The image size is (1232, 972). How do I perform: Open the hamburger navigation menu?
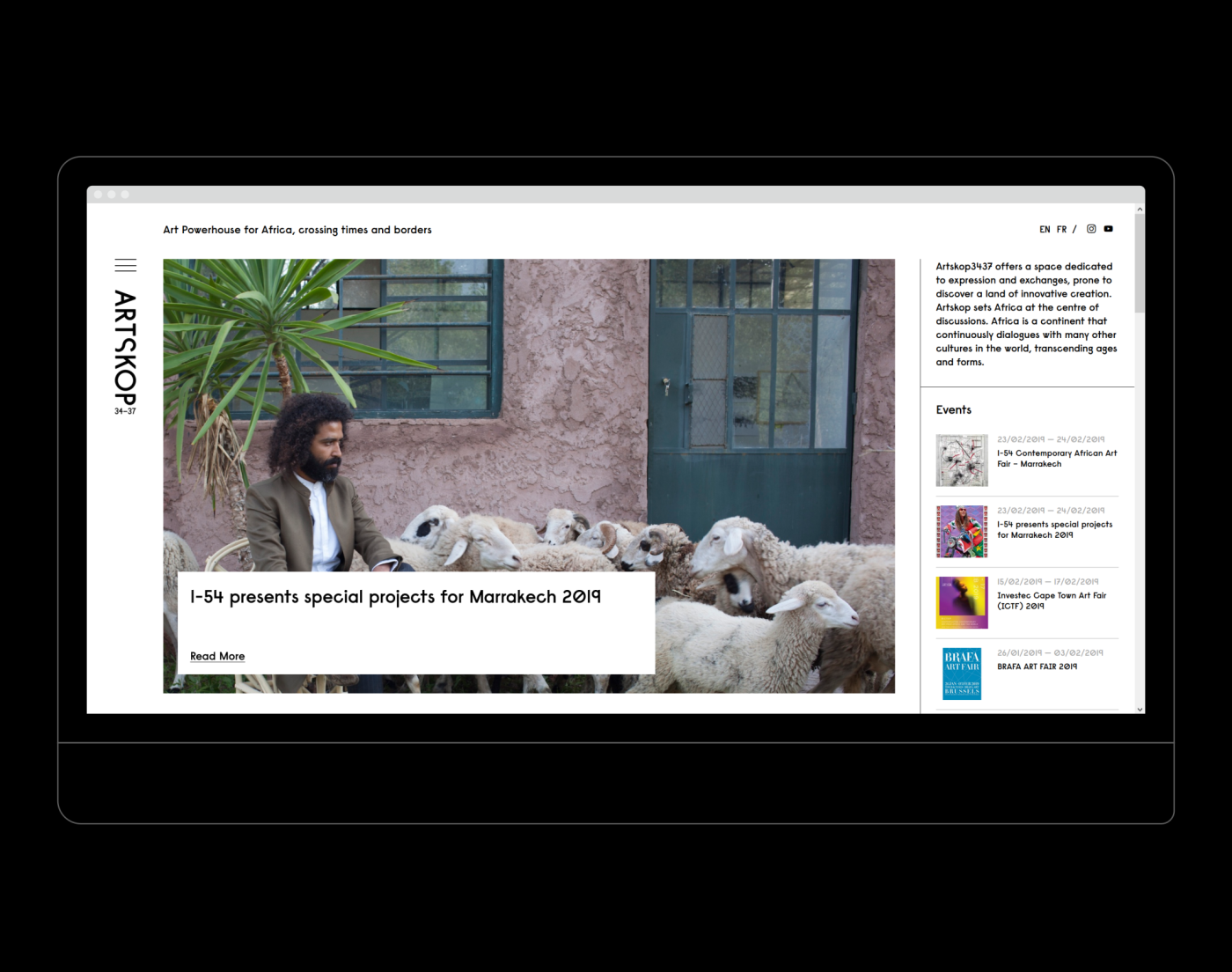coord(125,265)
